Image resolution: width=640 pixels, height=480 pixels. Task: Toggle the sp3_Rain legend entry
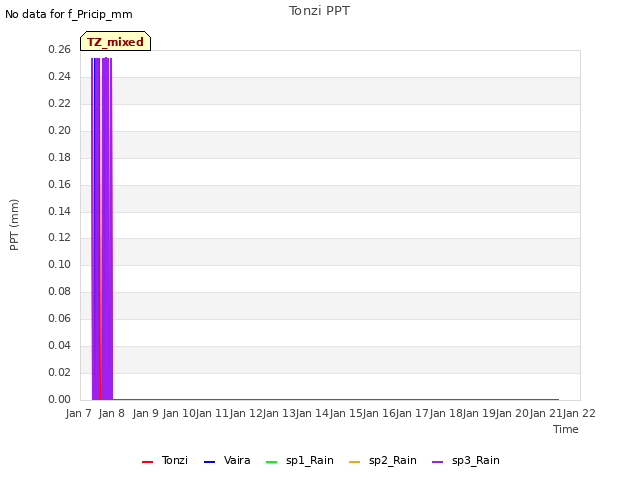pos(466,460)
